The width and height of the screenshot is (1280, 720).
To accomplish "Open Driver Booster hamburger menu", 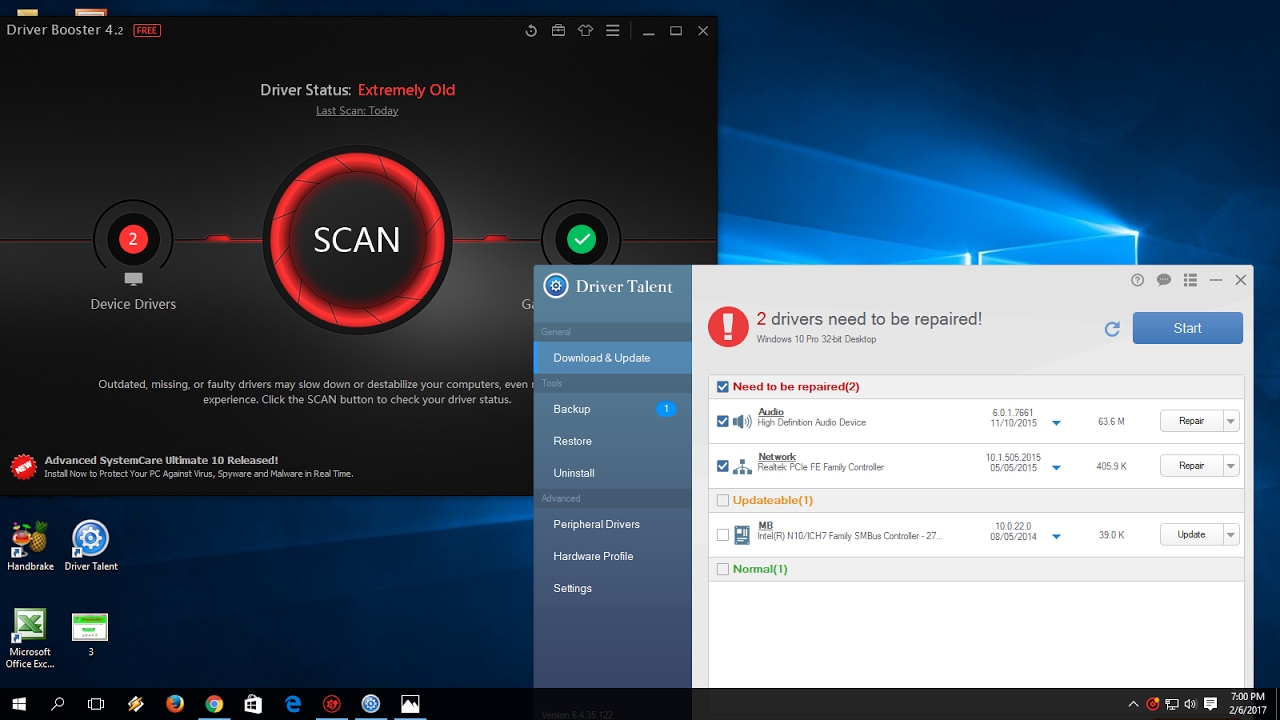I will pyautogui.click(x=613, y=31).
